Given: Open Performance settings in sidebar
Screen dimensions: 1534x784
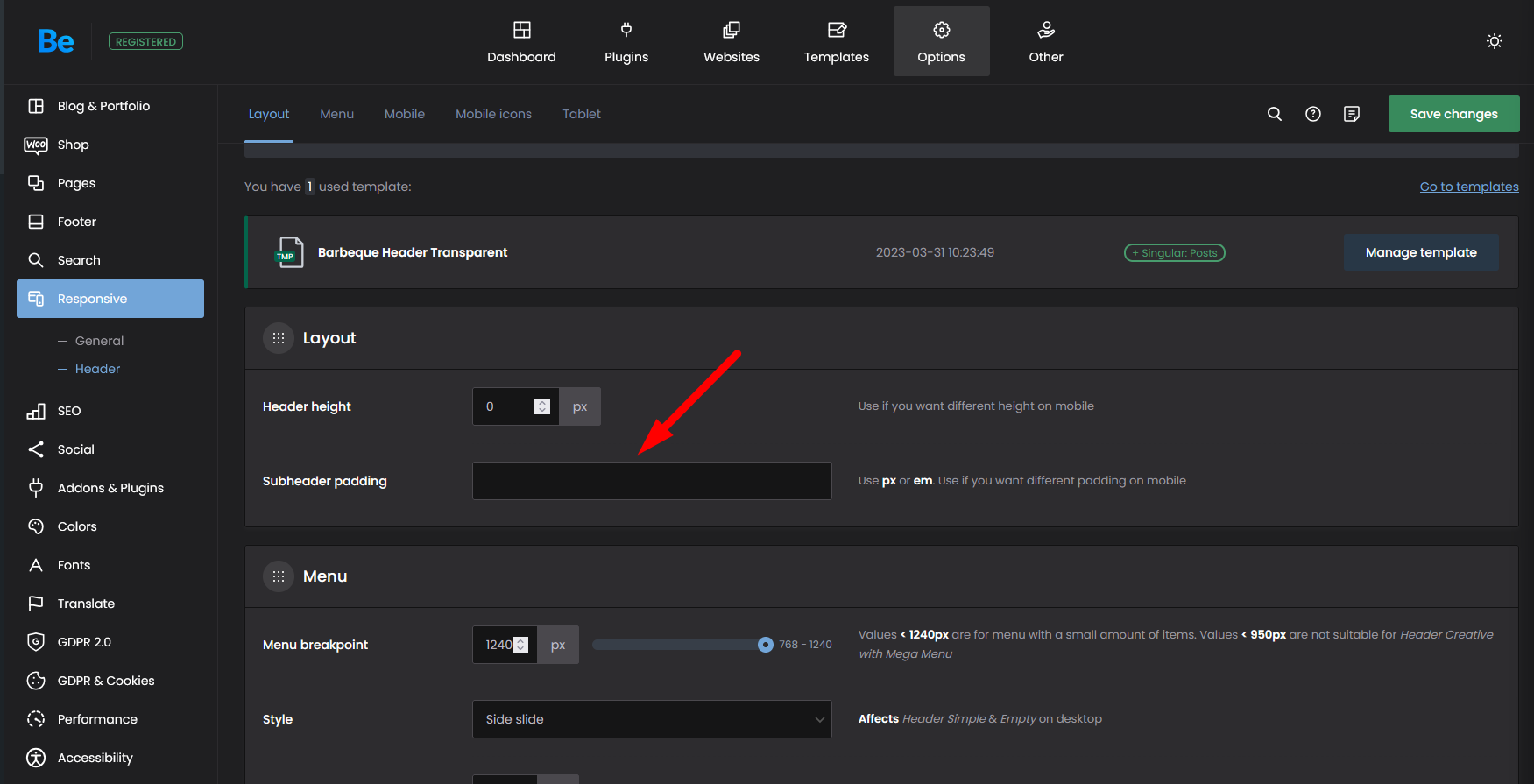Looking at the screenshot, I should point(110,719).
